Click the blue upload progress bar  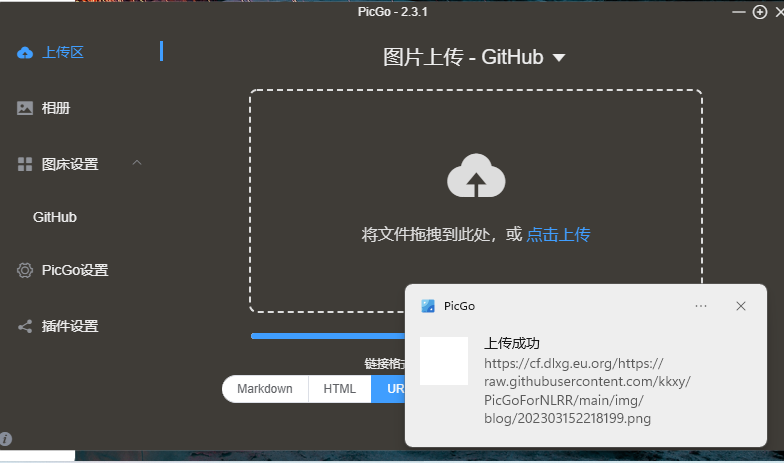(328, 336)
